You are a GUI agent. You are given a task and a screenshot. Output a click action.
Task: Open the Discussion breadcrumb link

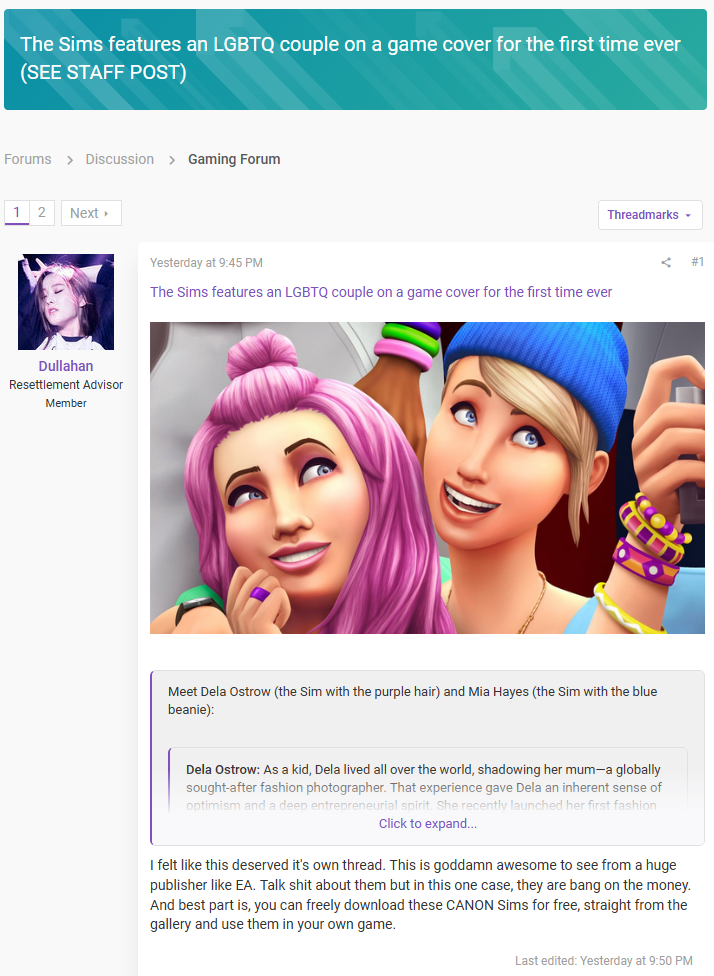[x=120, y=159]
